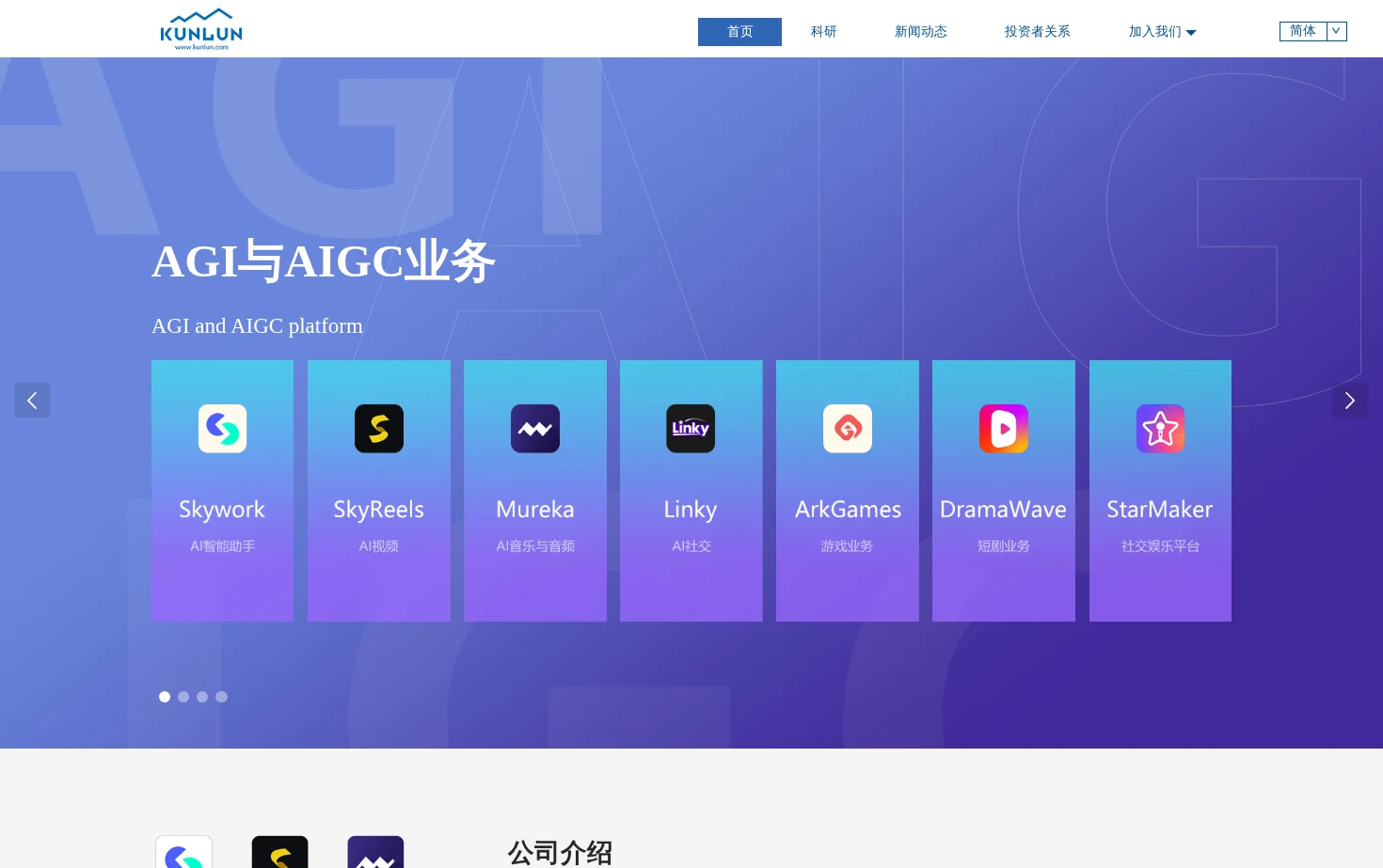1383x868 pixels.
Task: Select the second carousel pagination dot
Action: [x=183, y=697]
